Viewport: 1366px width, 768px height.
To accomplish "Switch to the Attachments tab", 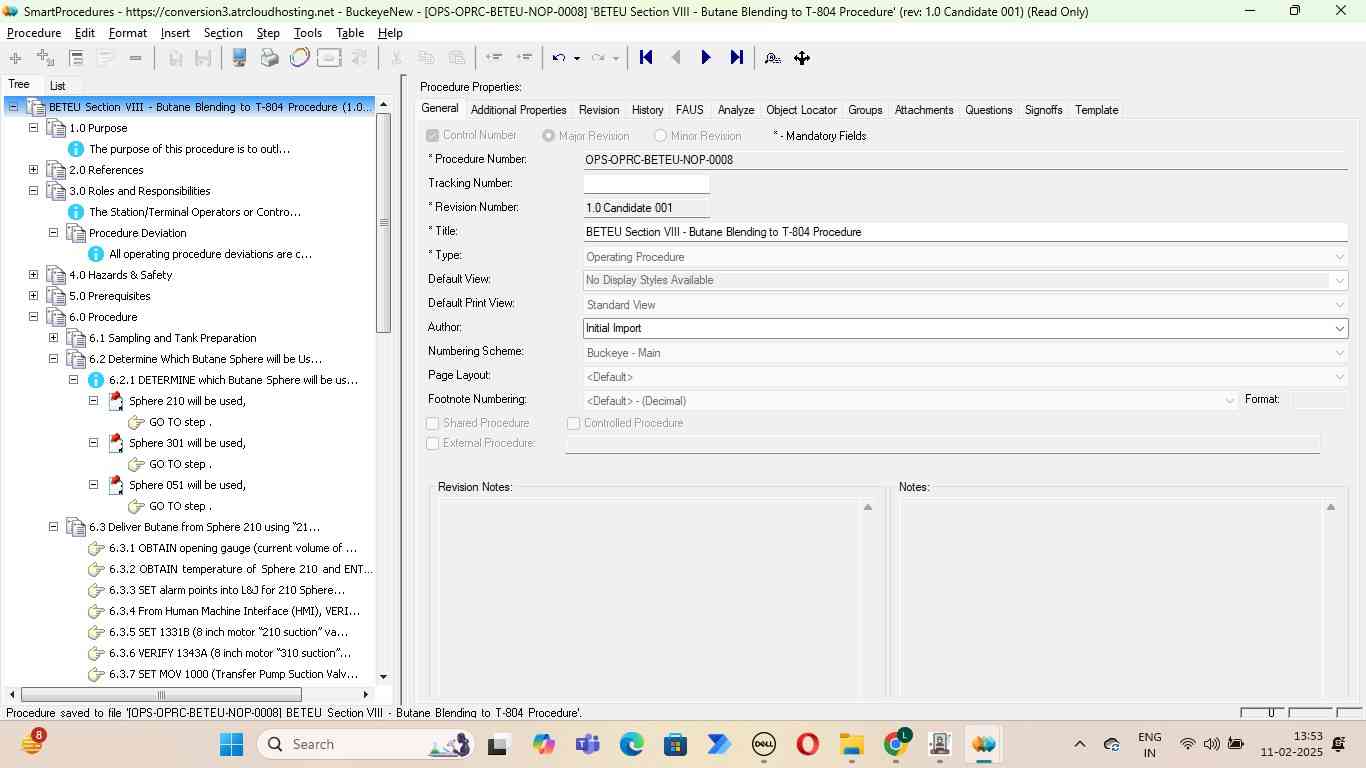I will (924, 110).
